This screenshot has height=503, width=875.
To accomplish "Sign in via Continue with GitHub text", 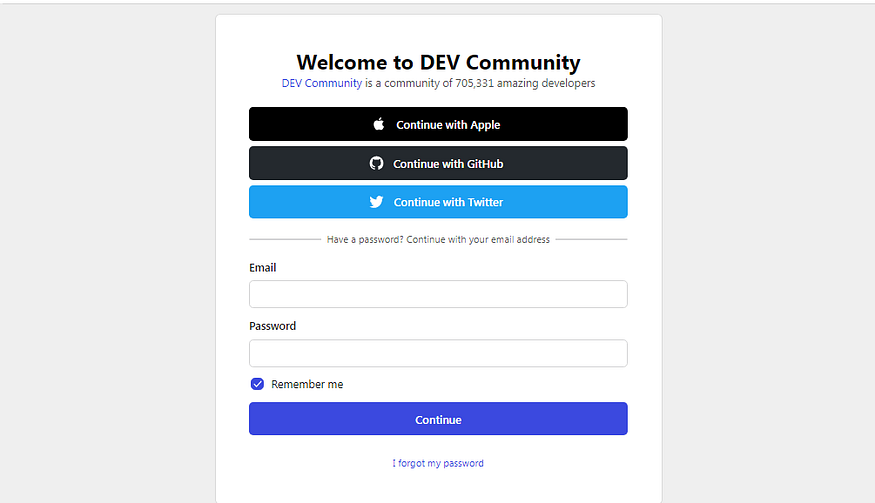I will [448, 164].
